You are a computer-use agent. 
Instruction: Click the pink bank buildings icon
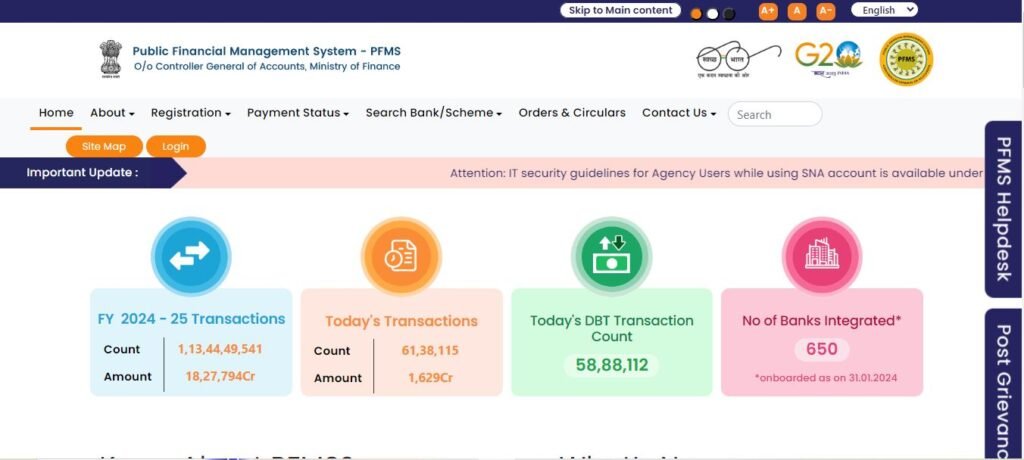point(822,256)
